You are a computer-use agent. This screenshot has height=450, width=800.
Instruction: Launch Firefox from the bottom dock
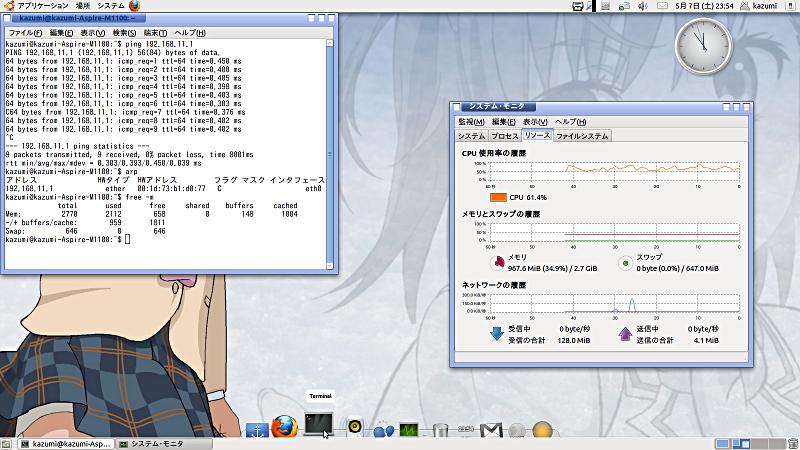(284, 427)
